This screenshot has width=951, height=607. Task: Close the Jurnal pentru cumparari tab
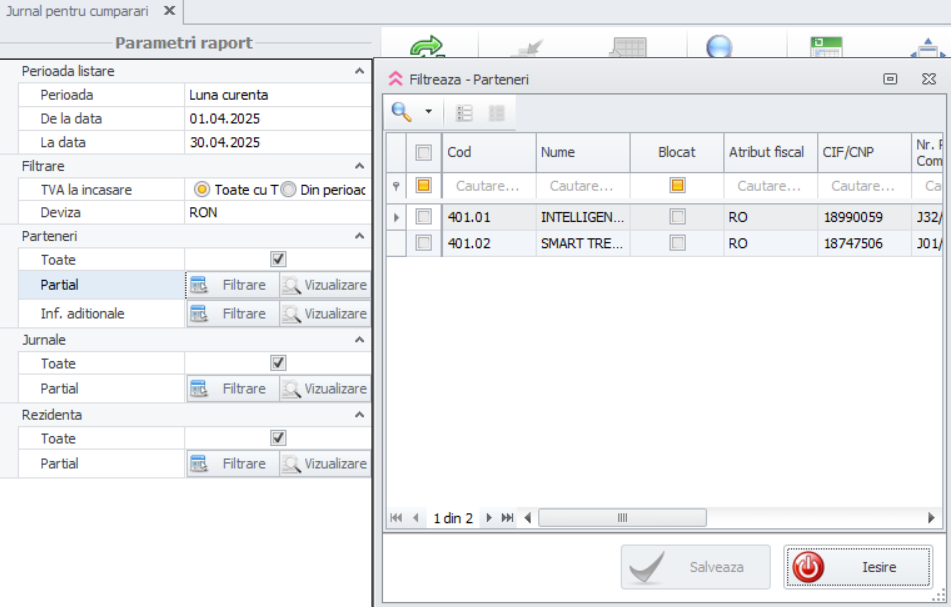tap(169, 11)
